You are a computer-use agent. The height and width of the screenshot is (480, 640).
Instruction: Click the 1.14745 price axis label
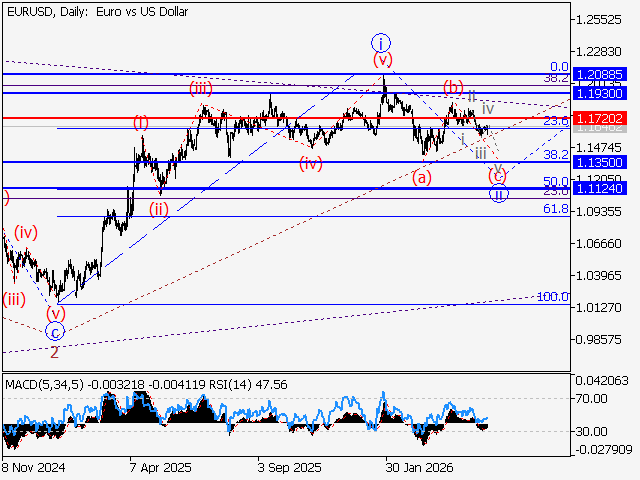pos(598,147)
